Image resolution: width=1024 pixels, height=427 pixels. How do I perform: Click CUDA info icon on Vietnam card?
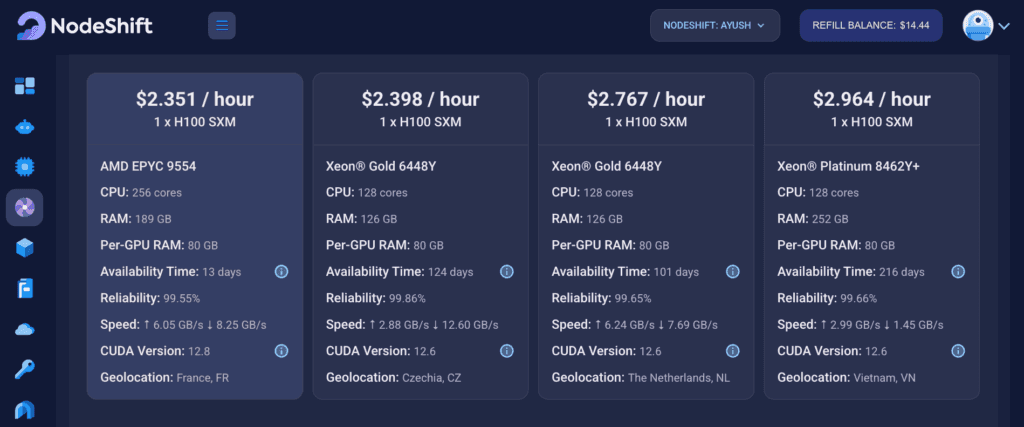[958, 351]
